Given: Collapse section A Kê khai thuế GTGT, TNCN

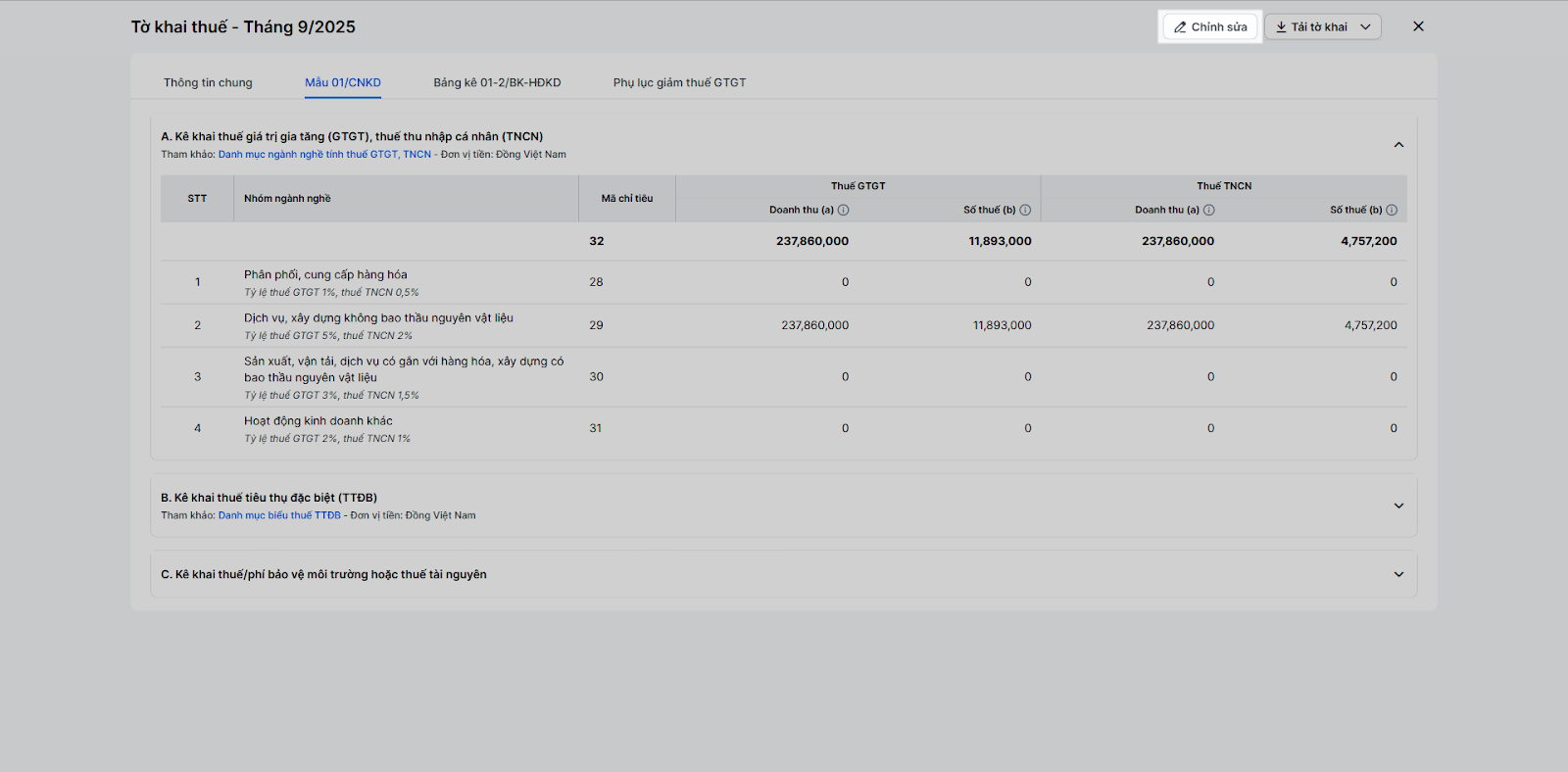Looking at the screenshot, I should (1398, 145).
